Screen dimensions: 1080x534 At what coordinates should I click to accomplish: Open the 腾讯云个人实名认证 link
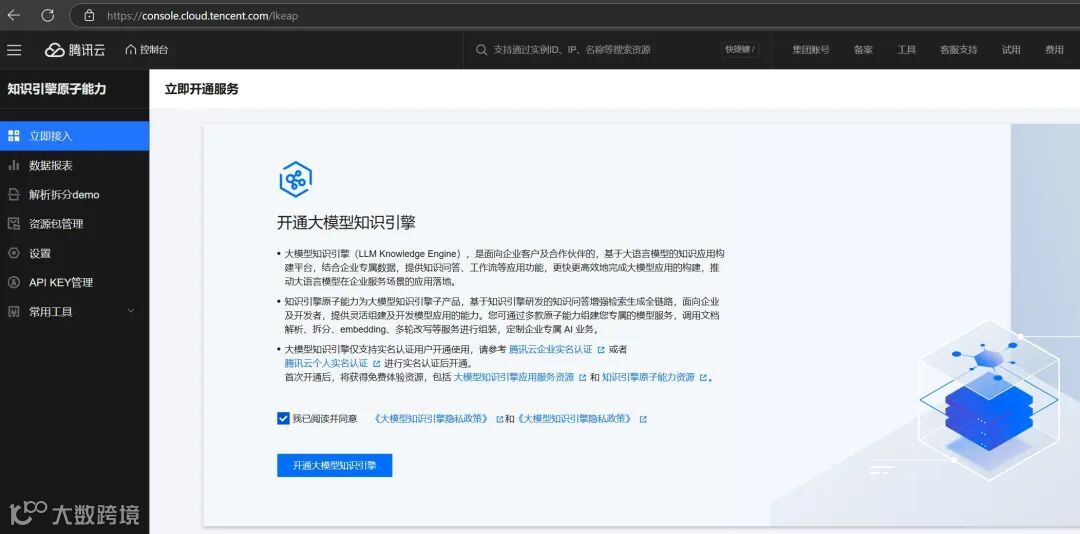326,363
